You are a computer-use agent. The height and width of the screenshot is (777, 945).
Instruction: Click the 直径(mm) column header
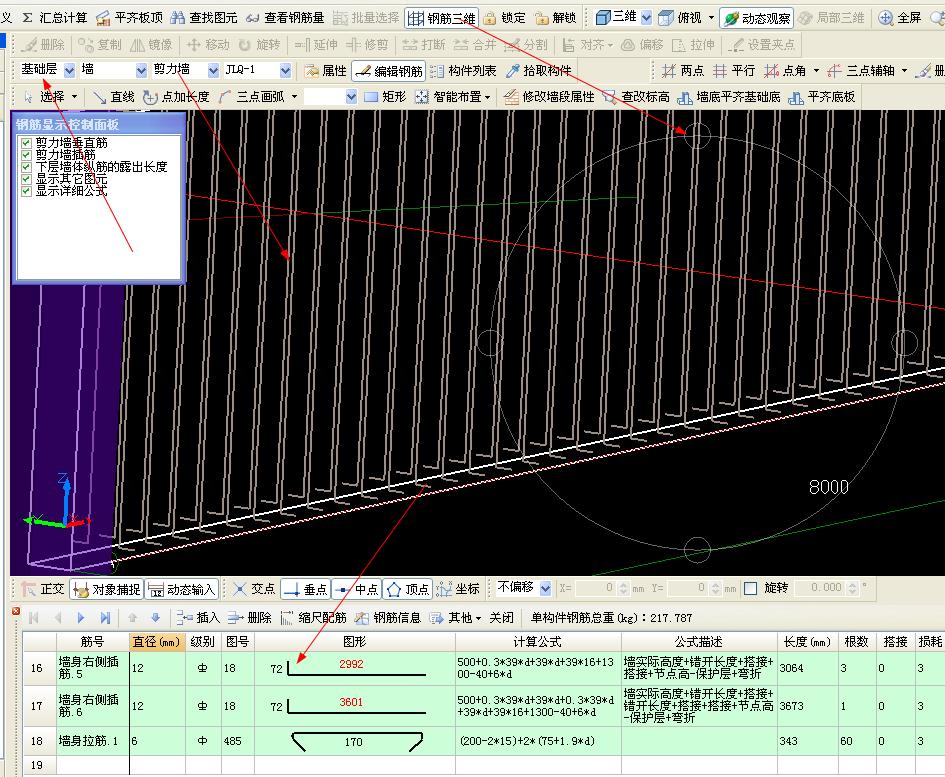point(157,642)
